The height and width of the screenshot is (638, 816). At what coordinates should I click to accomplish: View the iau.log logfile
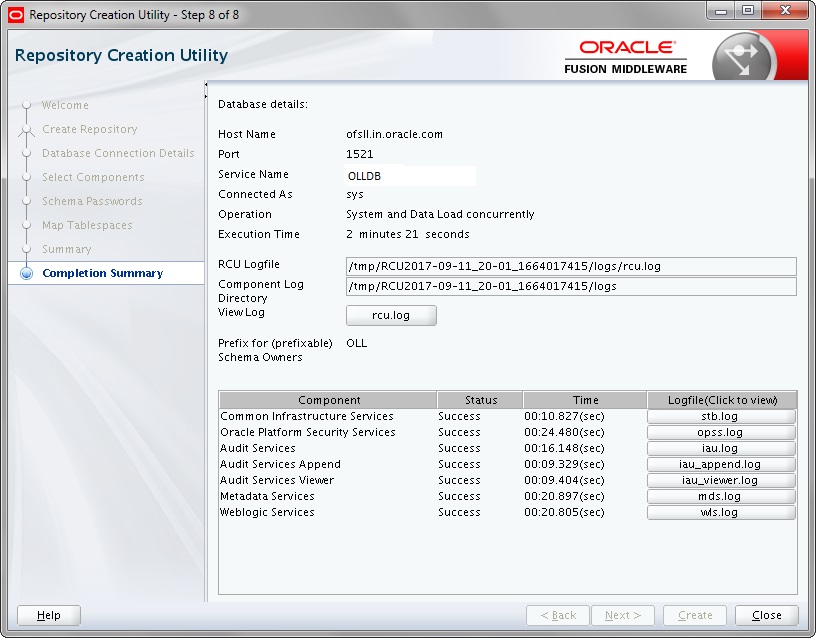(x=721, y=449)
